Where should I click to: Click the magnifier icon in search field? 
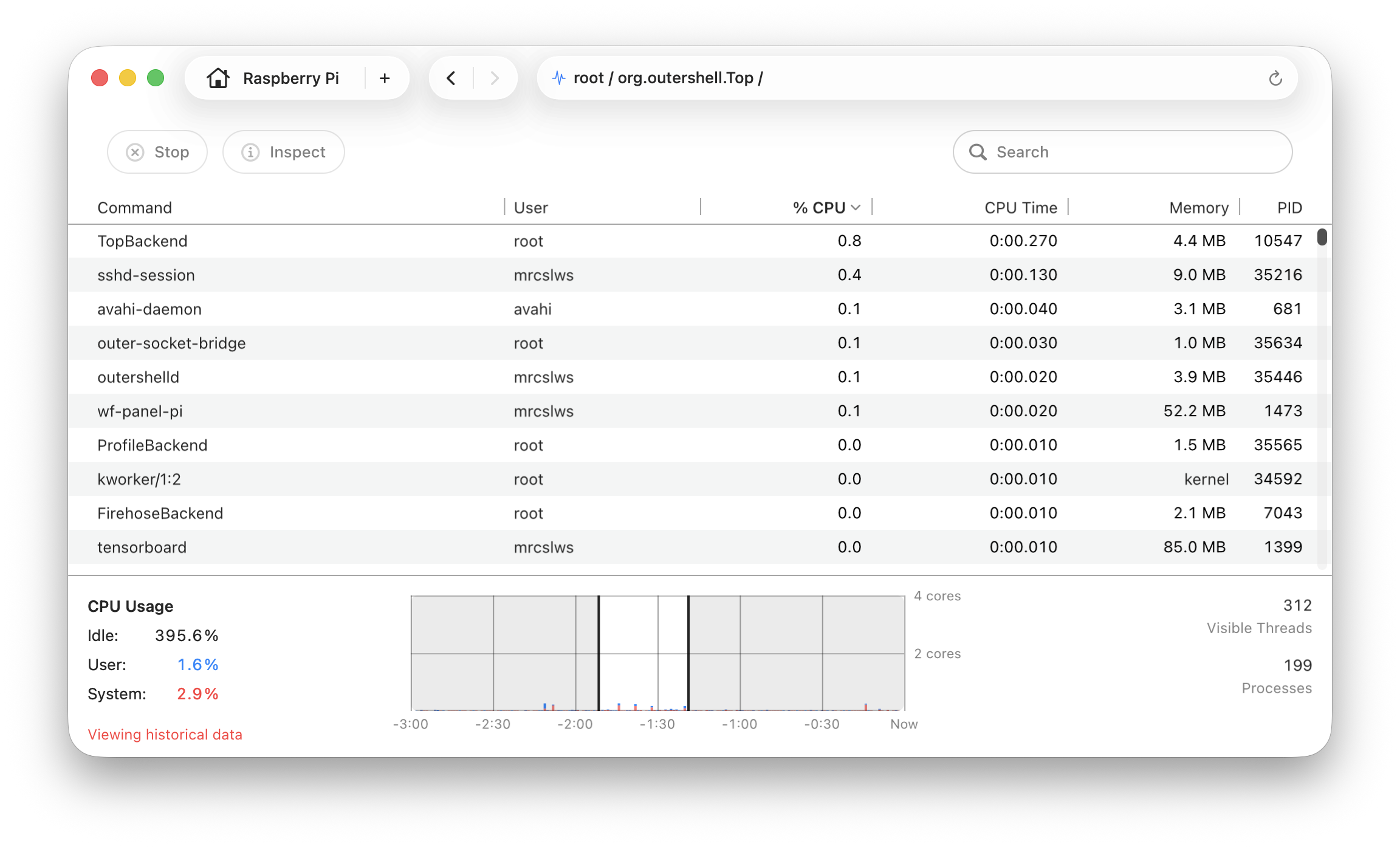coord(978,152)
